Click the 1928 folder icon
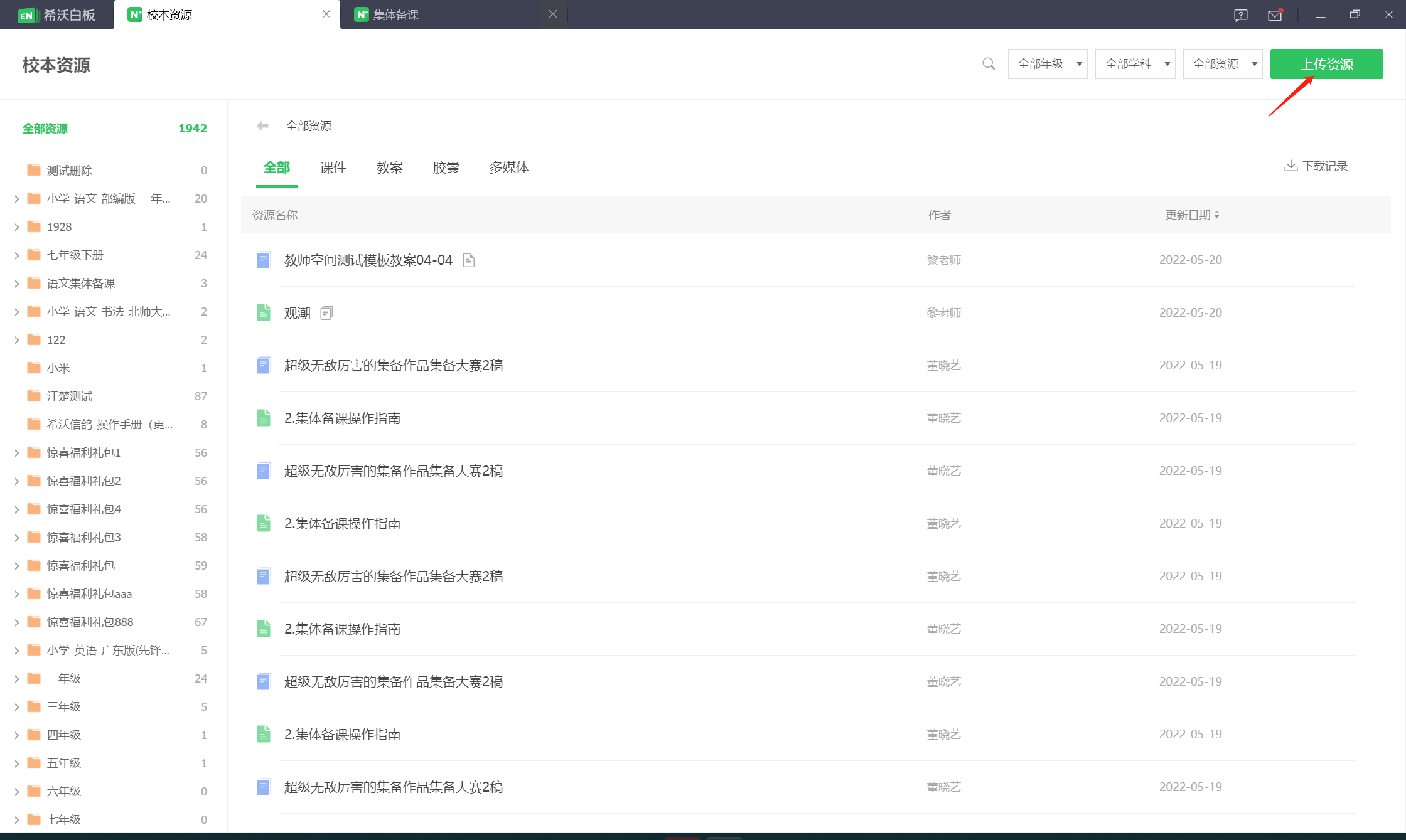This screenshot has width=1406, height=840. tap(34, 226)
